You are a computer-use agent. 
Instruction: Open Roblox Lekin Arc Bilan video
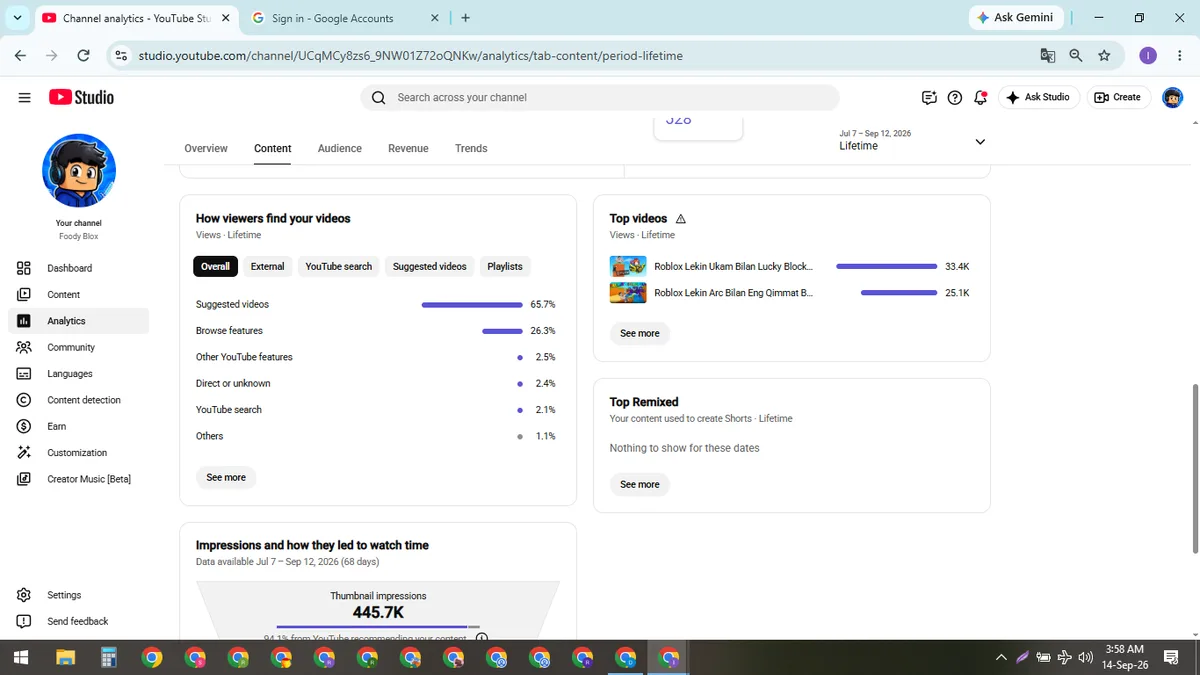click(733, 293)
